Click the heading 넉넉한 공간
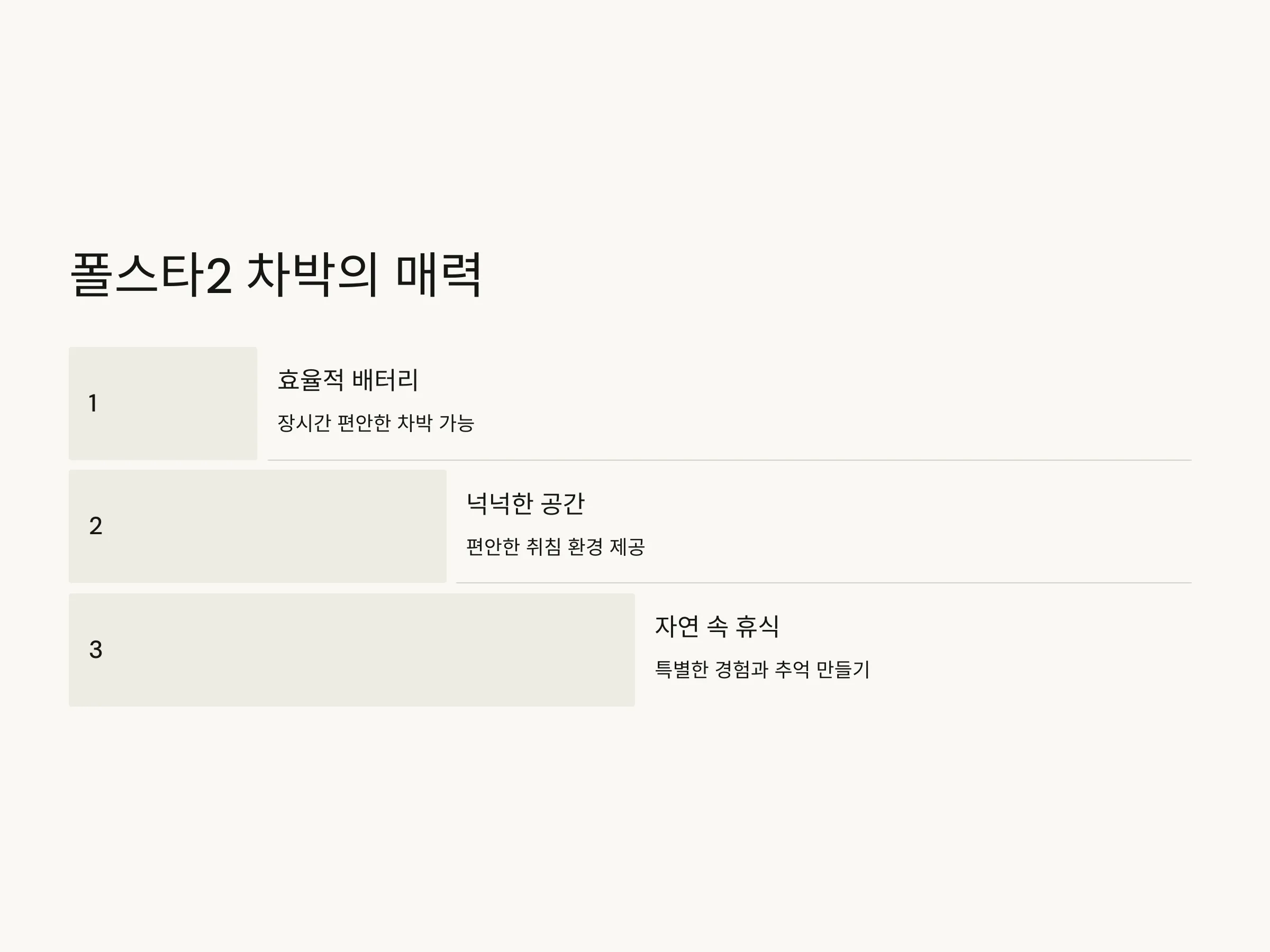This screenshot has width=1270, height=952. 525,504
